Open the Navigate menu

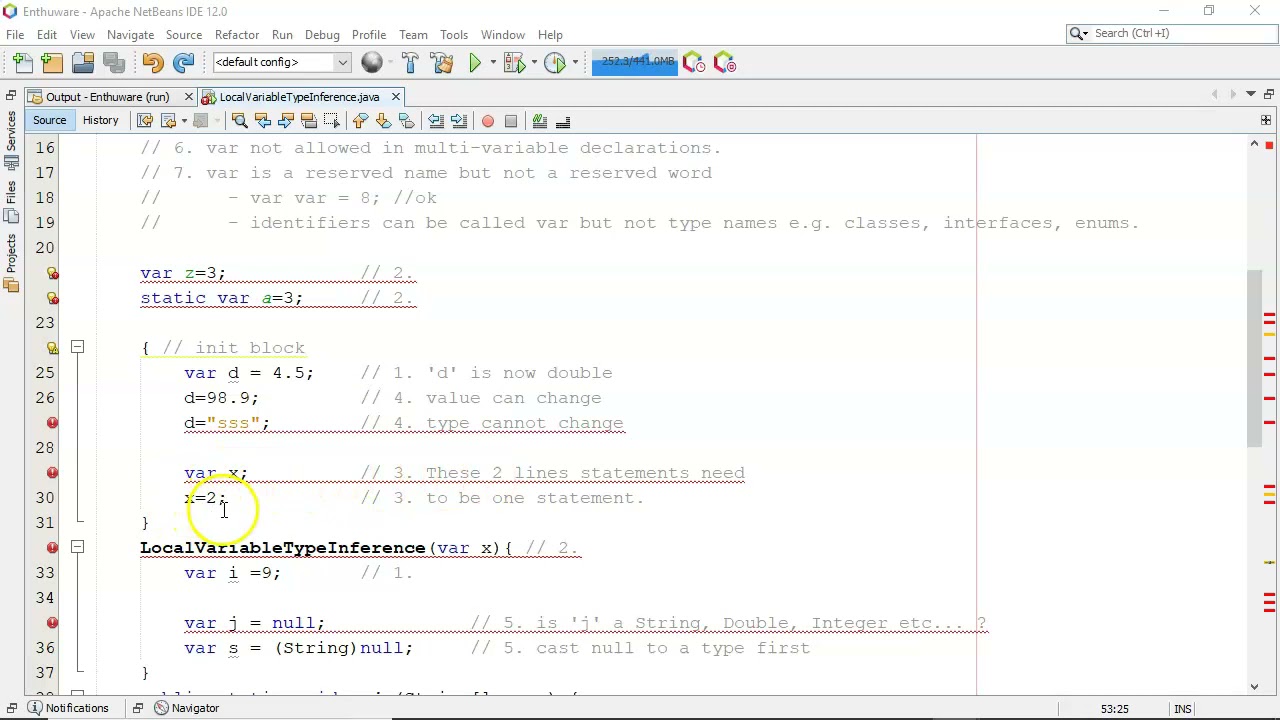tap(130, 34)
